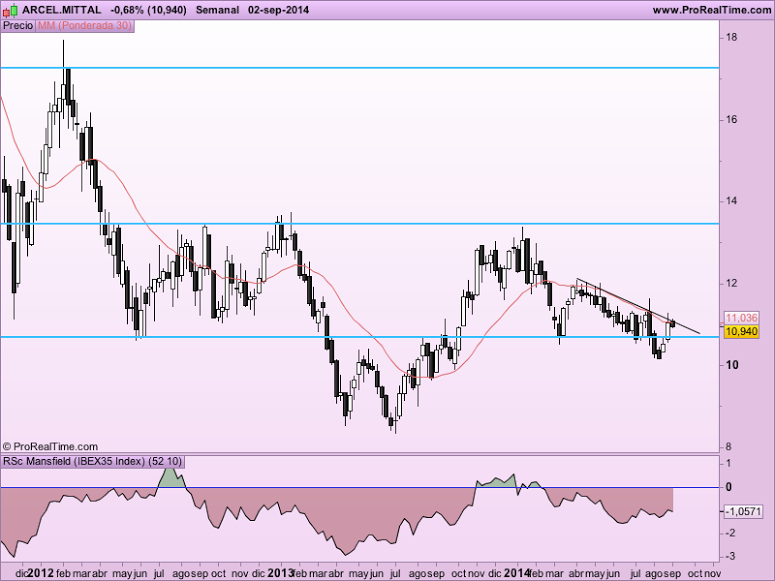Select the blue horizontal line near 10.7
This screenshot has height=581, width=775.
[360, 337]
